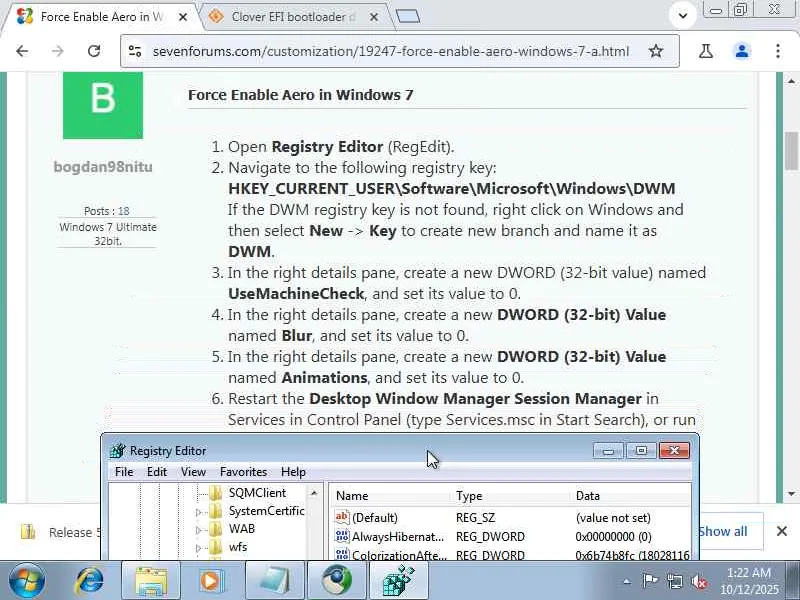Open Help menu in Registry Editor

click(293, 472)
